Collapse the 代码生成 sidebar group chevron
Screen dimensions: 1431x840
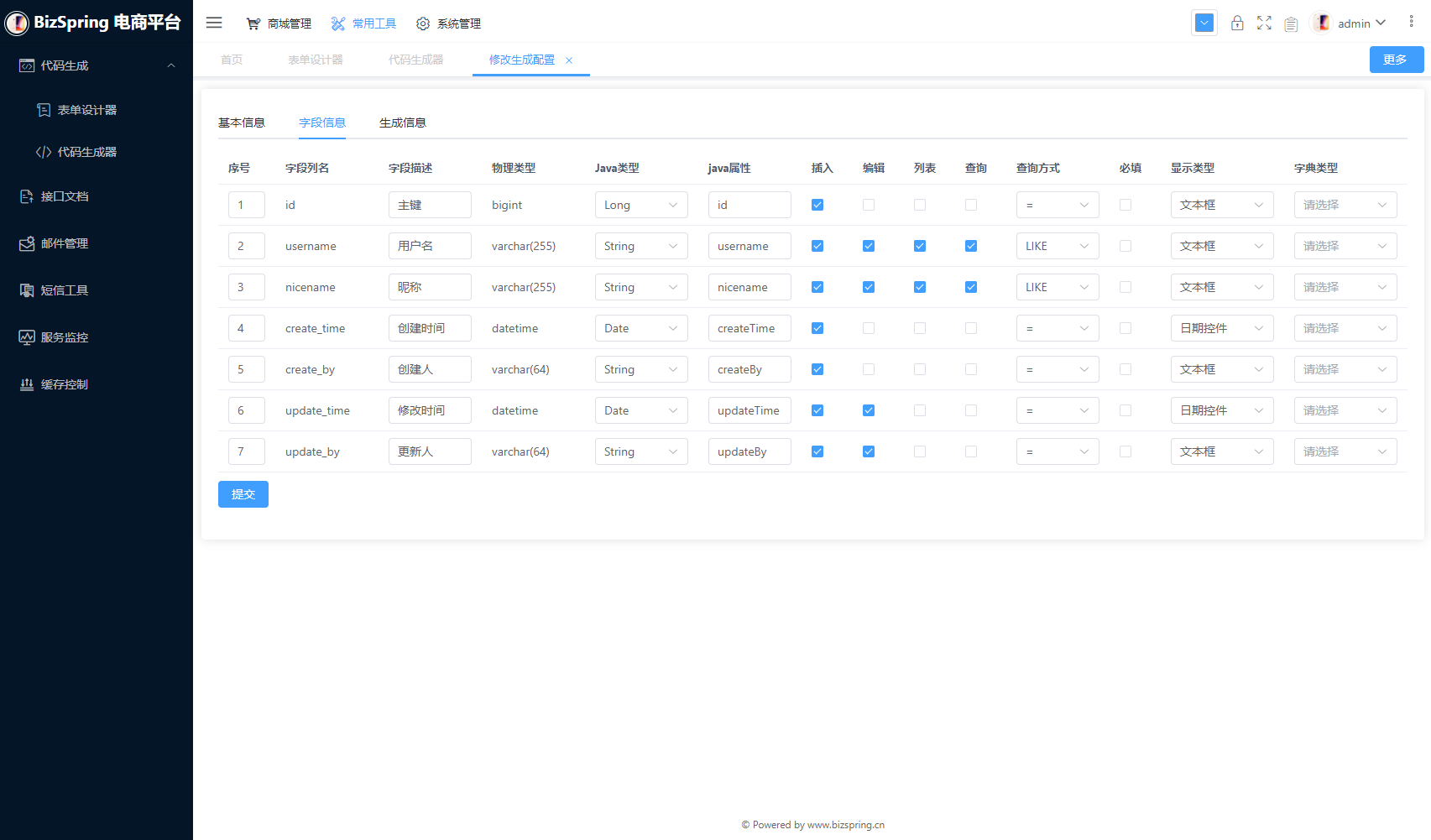point(171,65)
